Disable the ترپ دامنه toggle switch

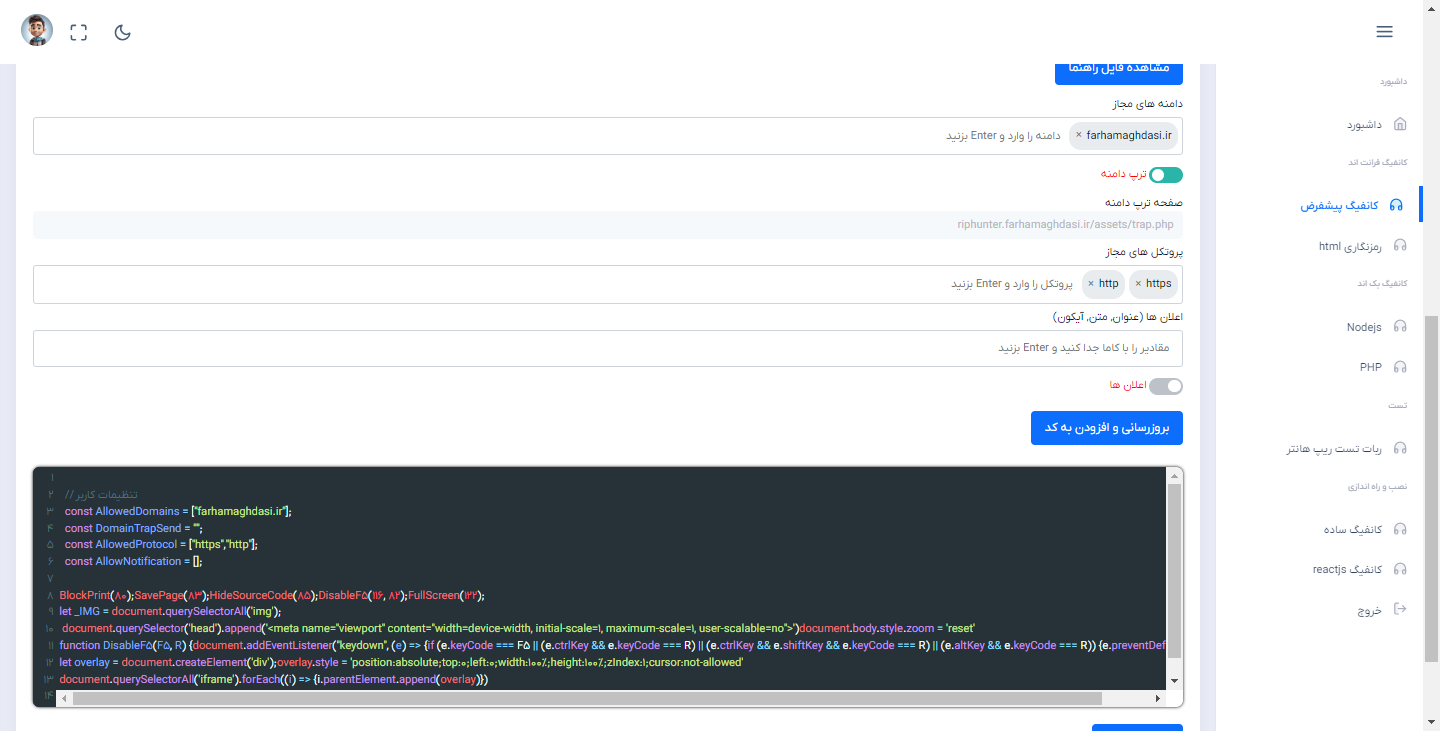coord(1165,175)
